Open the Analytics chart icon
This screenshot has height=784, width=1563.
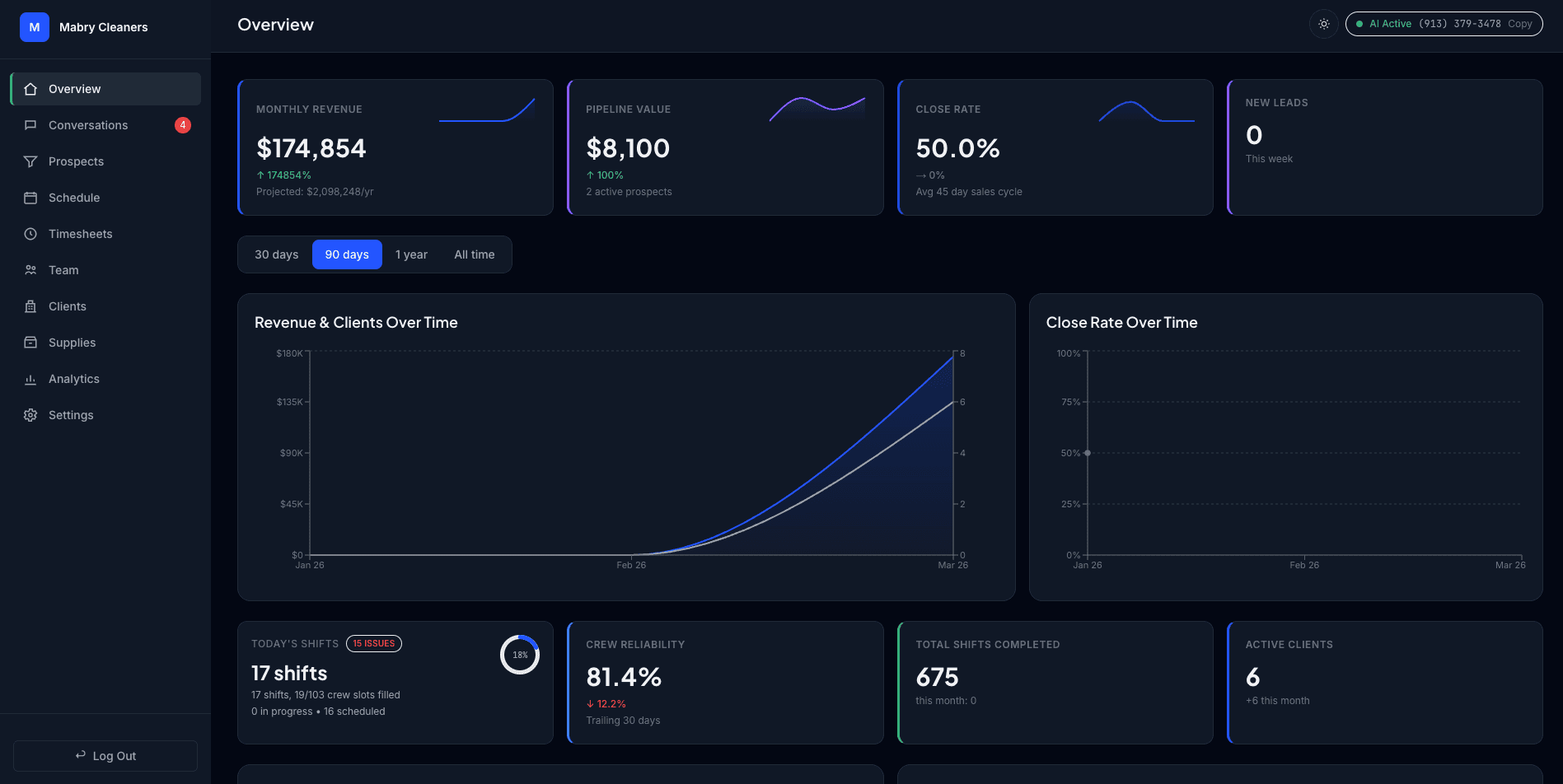click(x=30, y=378)
